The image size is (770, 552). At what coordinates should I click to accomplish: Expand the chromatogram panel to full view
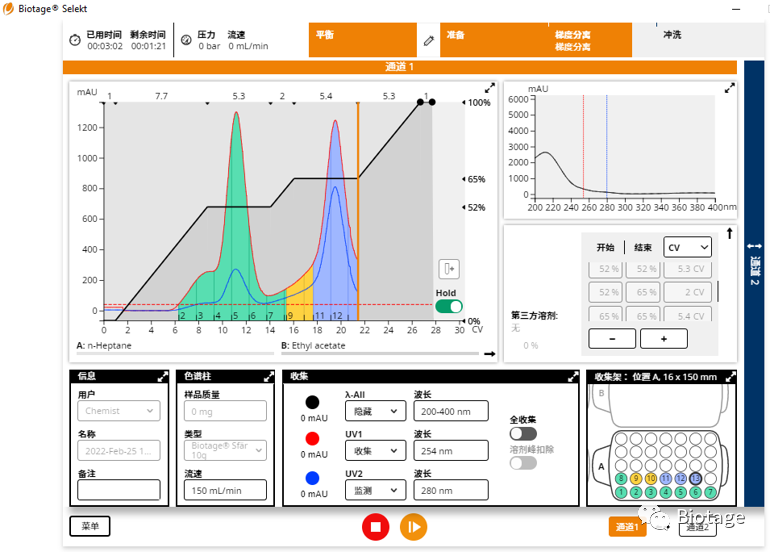coord(490,88)
